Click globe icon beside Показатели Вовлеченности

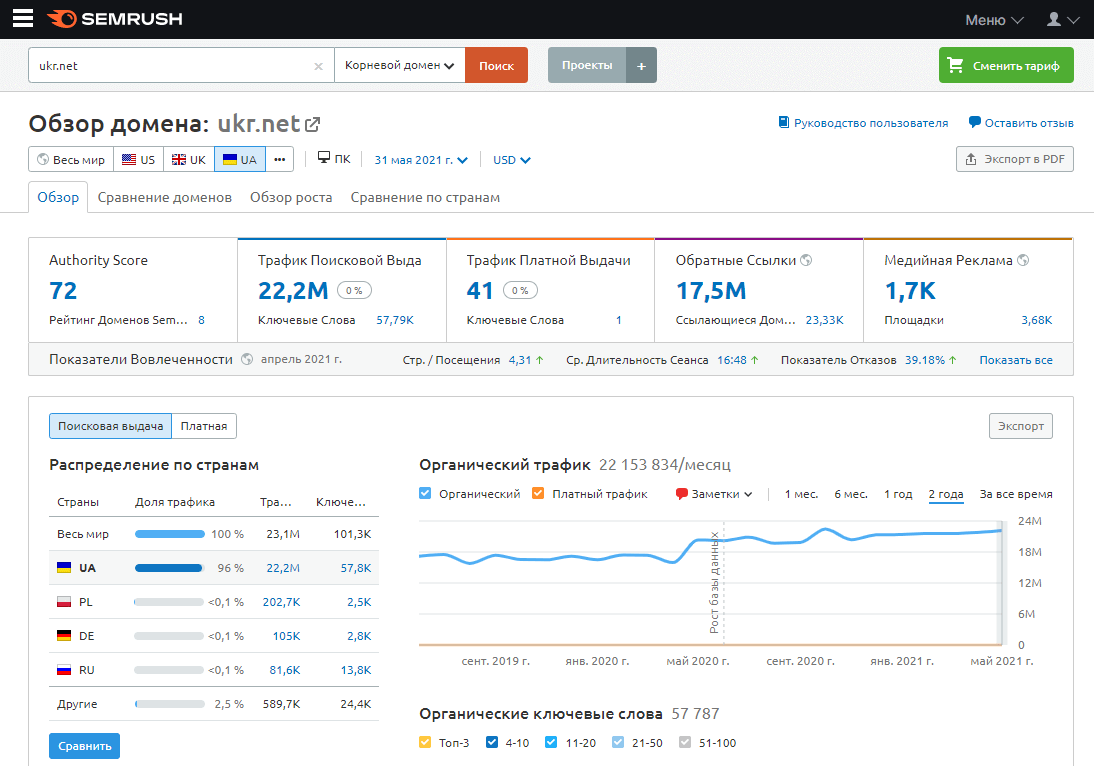tap(246, 359)
